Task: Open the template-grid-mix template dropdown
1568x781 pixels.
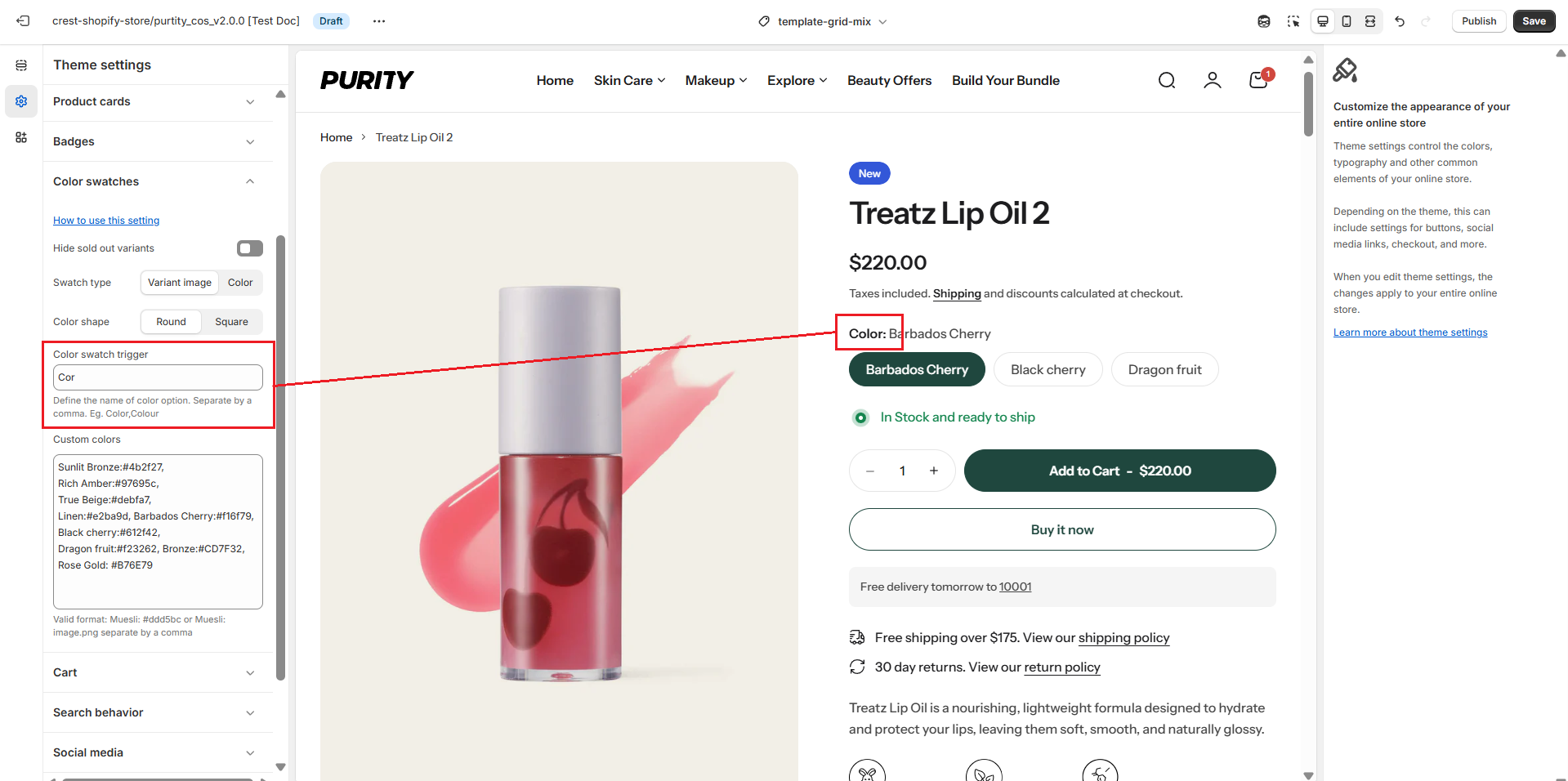Action: 823,21
